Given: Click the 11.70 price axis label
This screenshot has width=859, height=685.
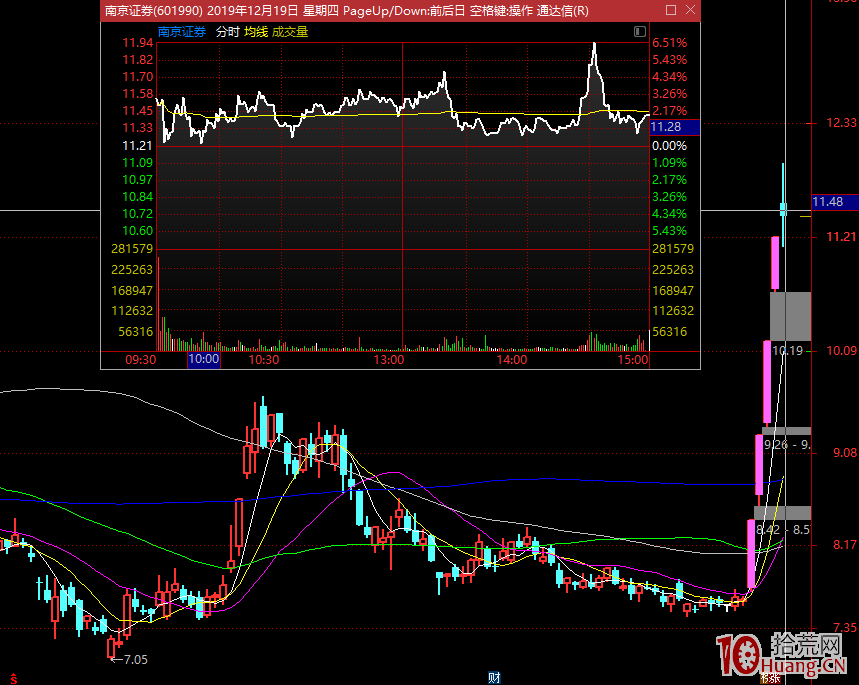Looking at the screenshot, I should point(138,77).
